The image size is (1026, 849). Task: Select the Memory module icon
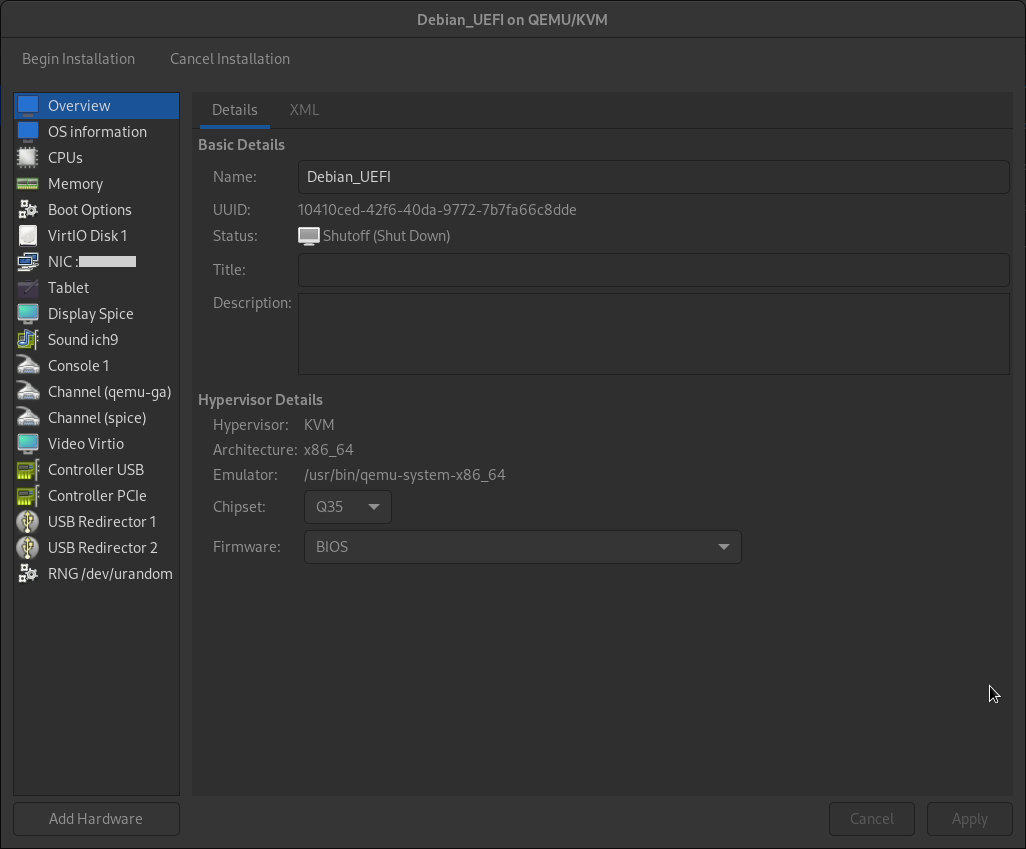[28, 184]
